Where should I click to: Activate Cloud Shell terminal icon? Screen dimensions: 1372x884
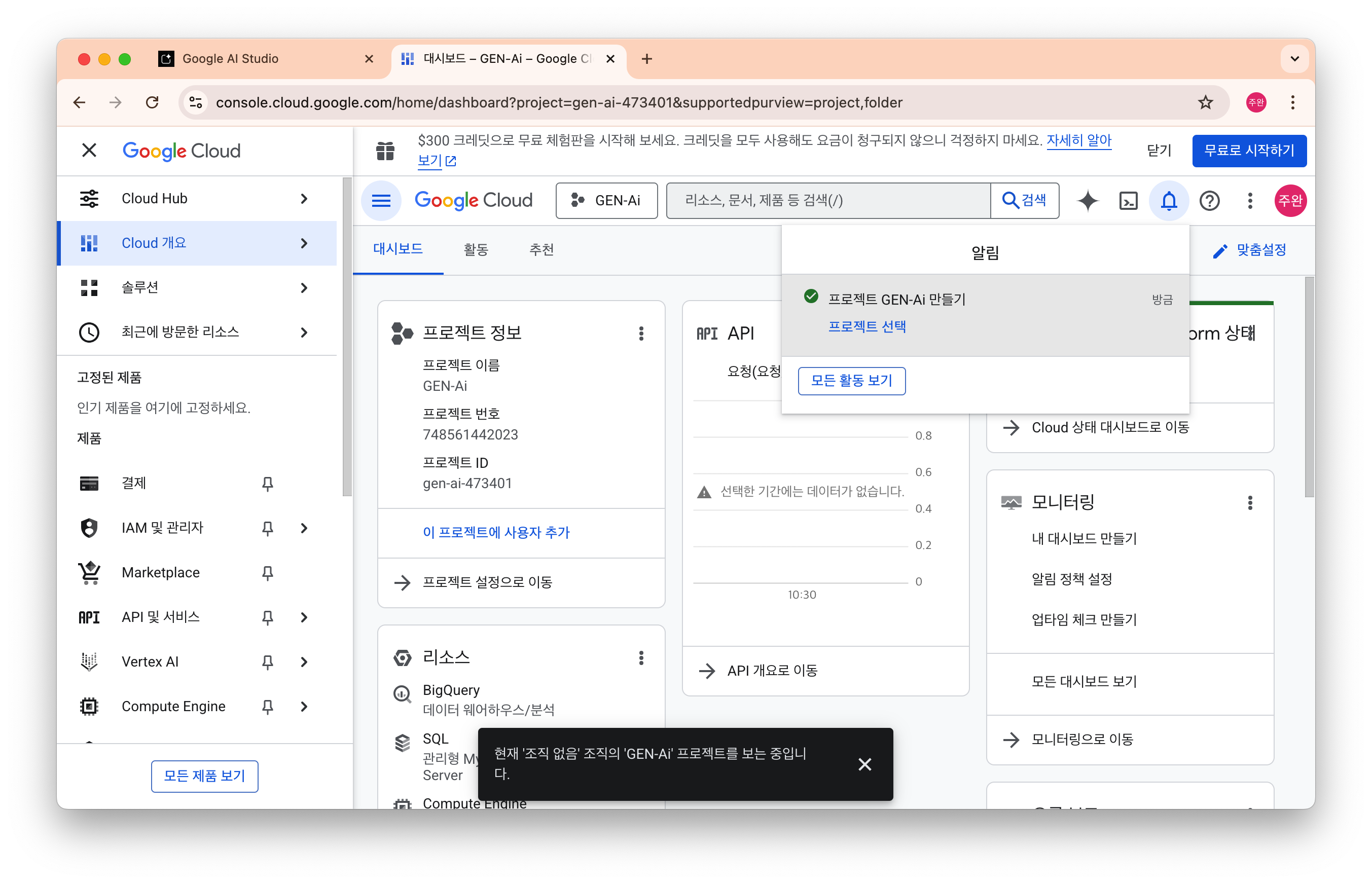point(1128,201)
